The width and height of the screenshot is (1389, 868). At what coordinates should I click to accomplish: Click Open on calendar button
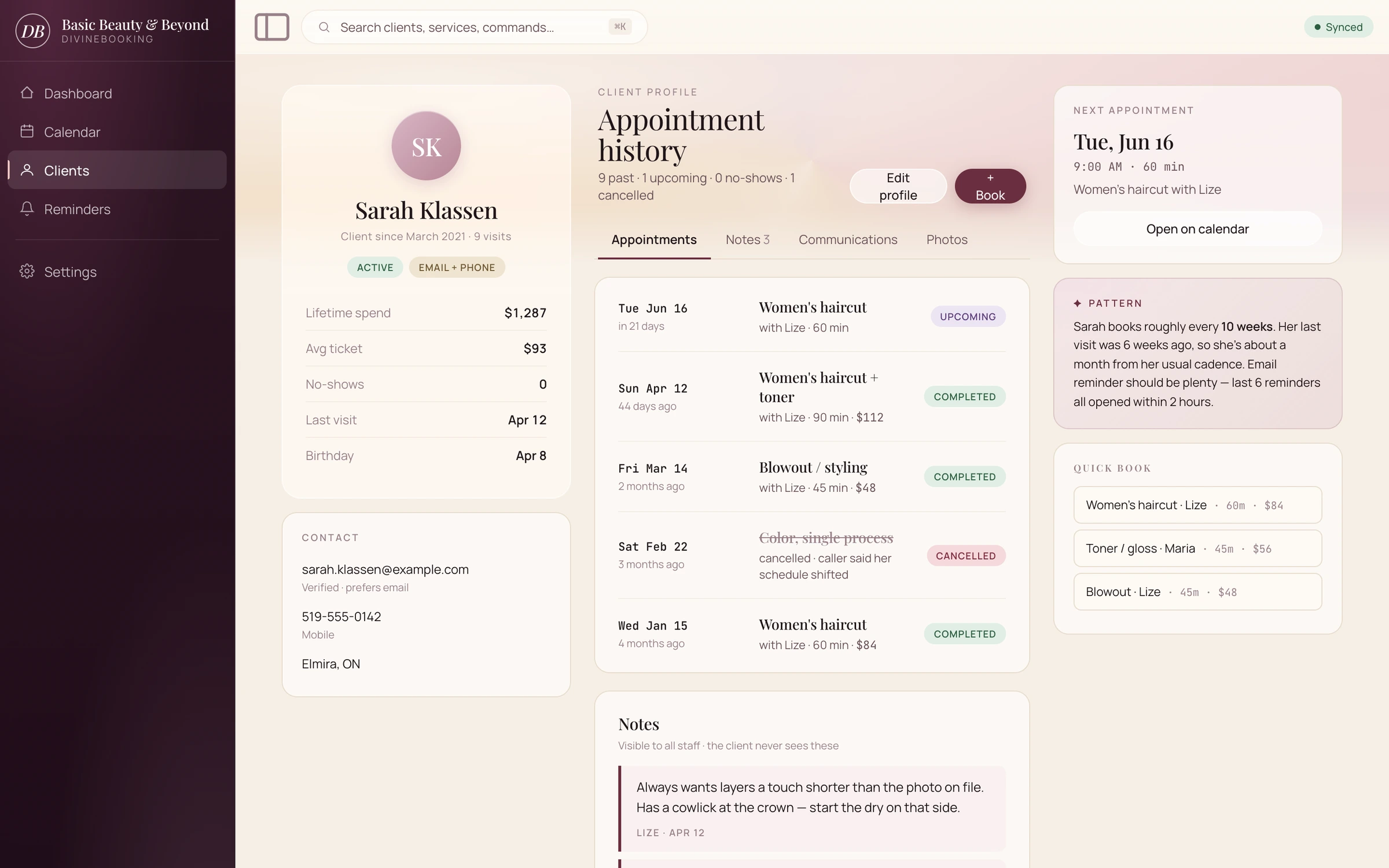(1197, 229)
